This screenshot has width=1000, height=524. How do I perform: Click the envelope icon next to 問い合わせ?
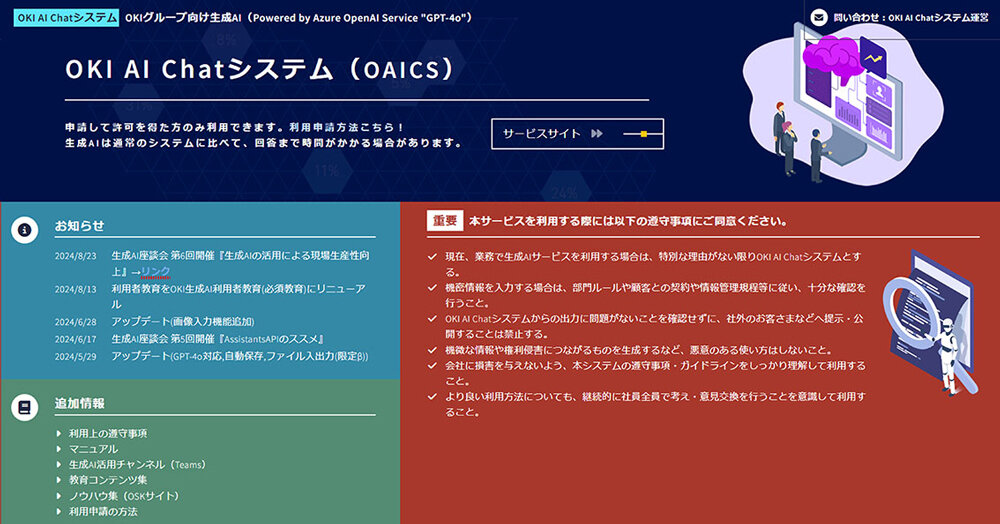coord(819,17)
